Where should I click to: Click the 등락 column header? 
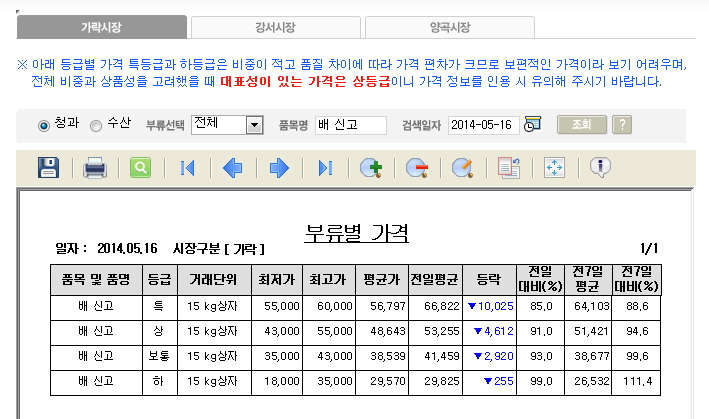(x=489, y=280)
